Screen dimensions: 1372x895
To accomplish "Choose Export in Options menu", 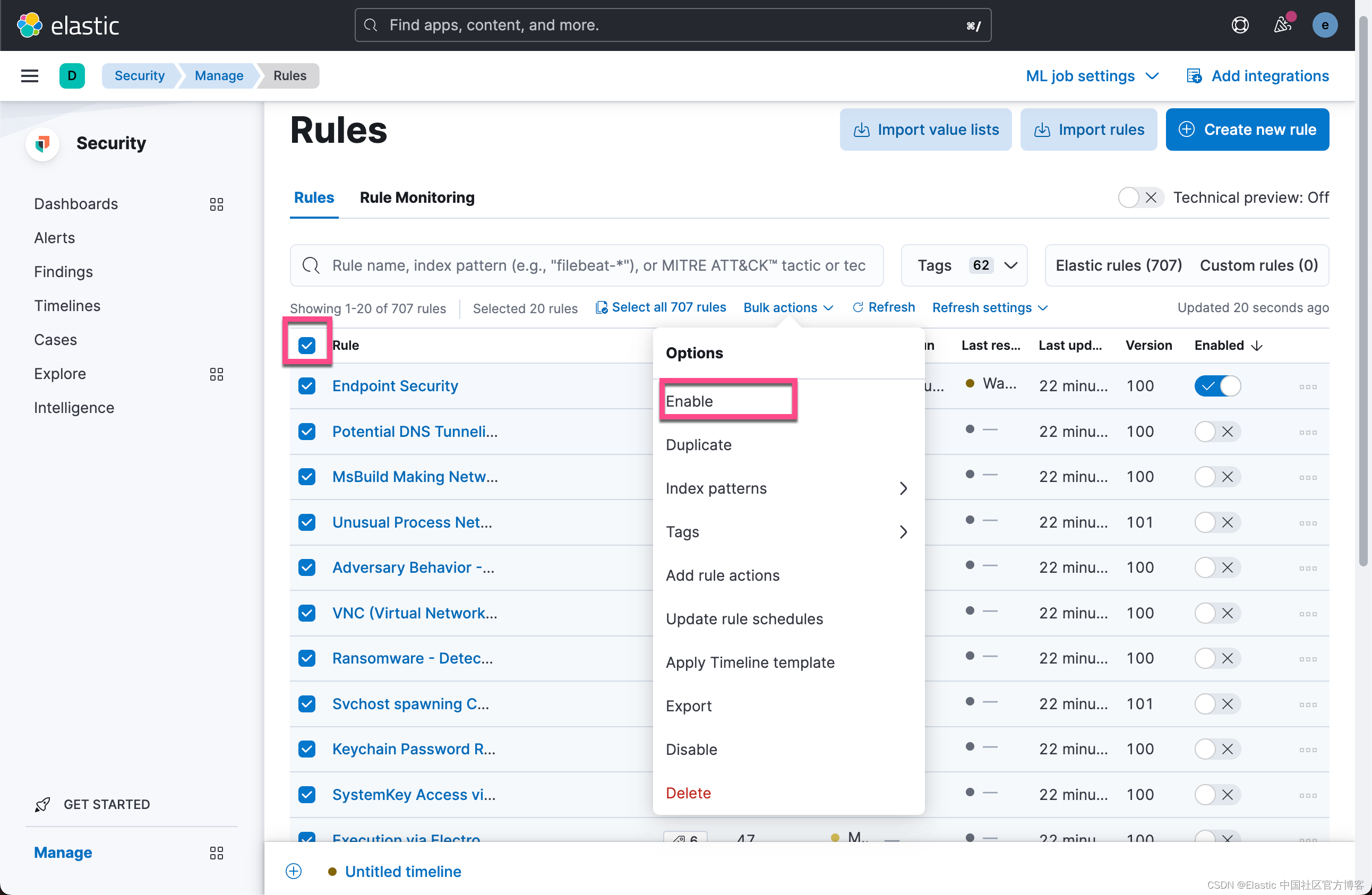I will (787, 706).
